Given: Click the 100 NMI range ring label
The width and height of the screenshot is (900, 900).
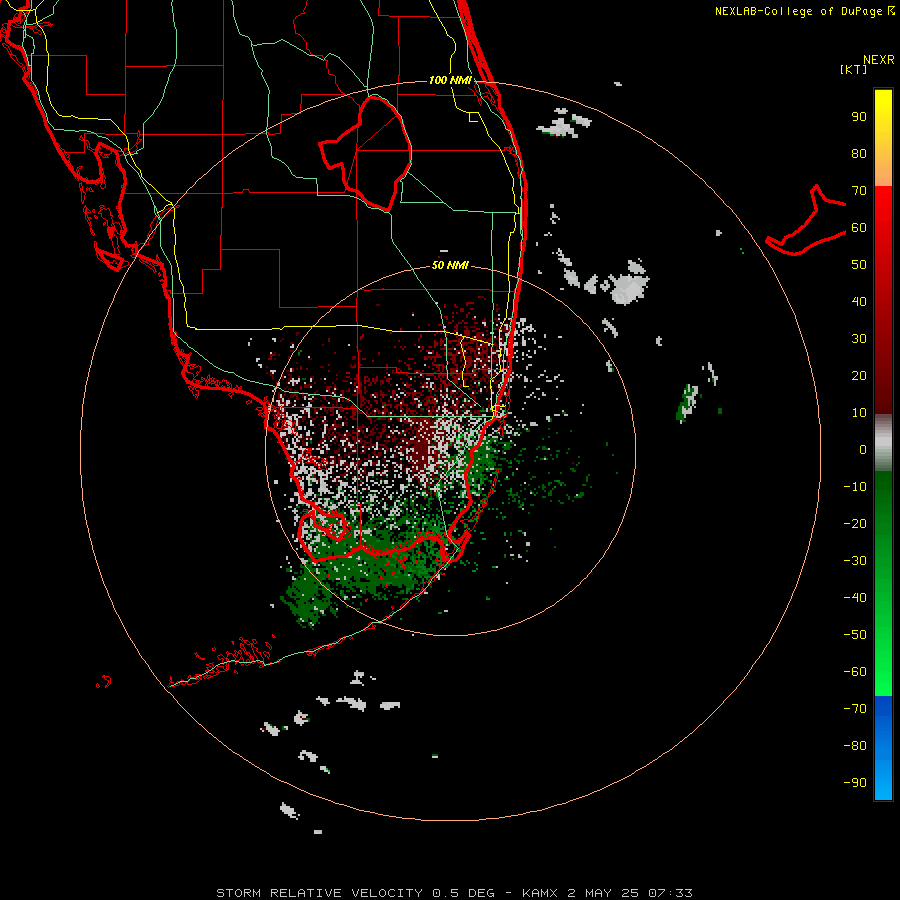Looking at the screenshot, I should click(450, 80).
